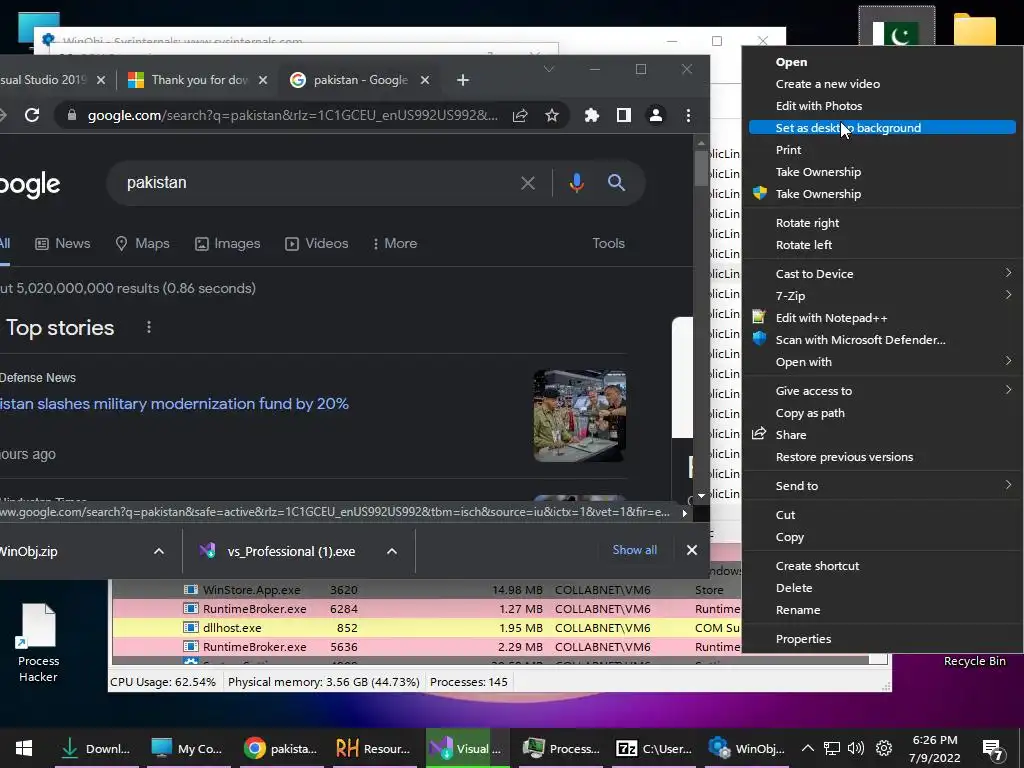Open the Windows Start menu
Image resolution: width=1024 pixels, height=768 pixels.
(24, 748)
